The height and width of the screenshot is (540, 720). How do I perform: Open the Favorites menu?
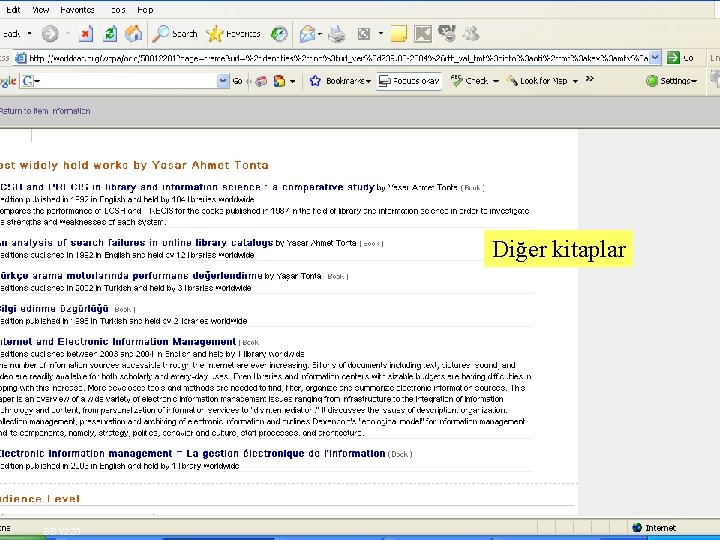click(x=77, y=10)
